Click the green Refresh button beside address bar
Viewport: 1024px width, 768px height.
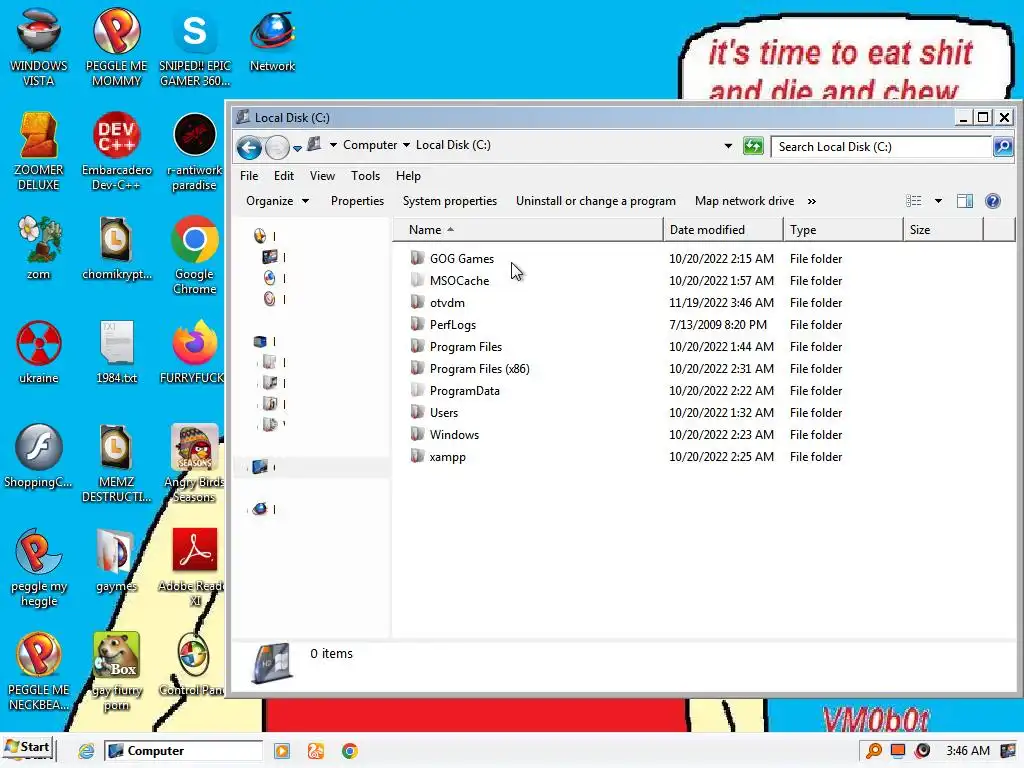(753, 146)
